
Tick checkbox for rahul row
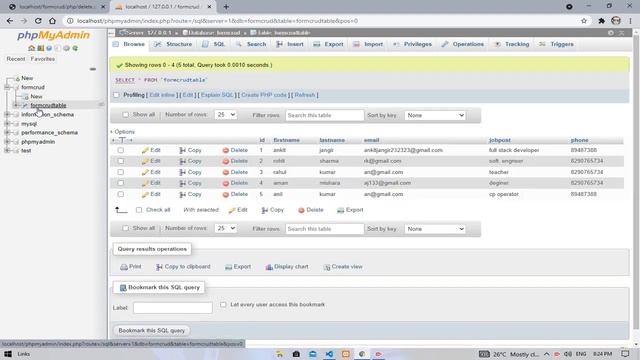pyautogui.click(x=120, y=172)
